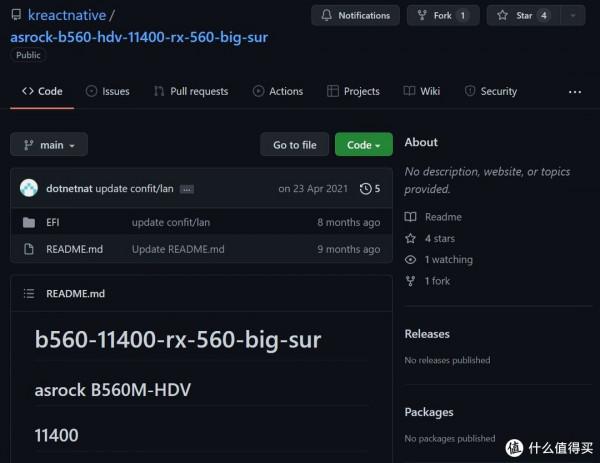Click the README.md file icon
This screenshot has width=600, height=463.
(x=28, y=249)
